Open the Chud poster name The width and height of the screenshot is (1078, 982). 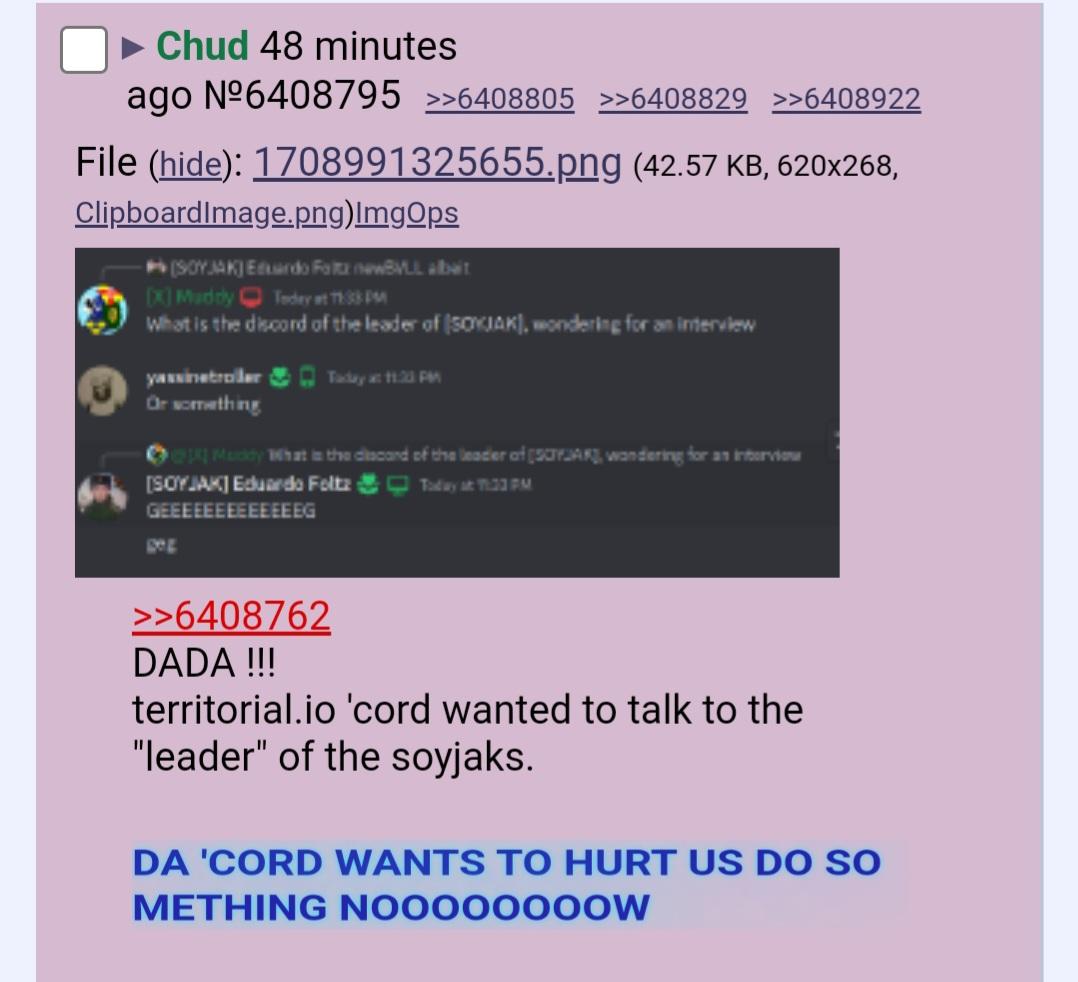point(202,46)
